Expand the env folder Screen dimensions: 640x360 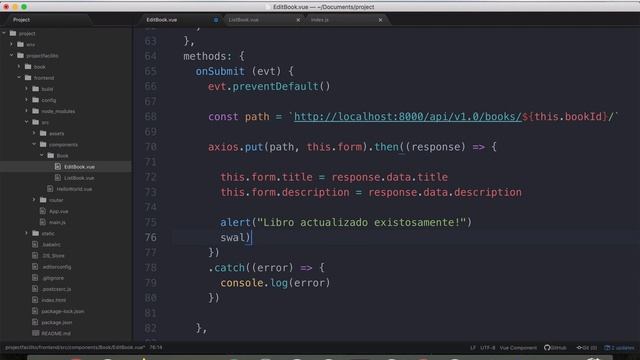12,44
